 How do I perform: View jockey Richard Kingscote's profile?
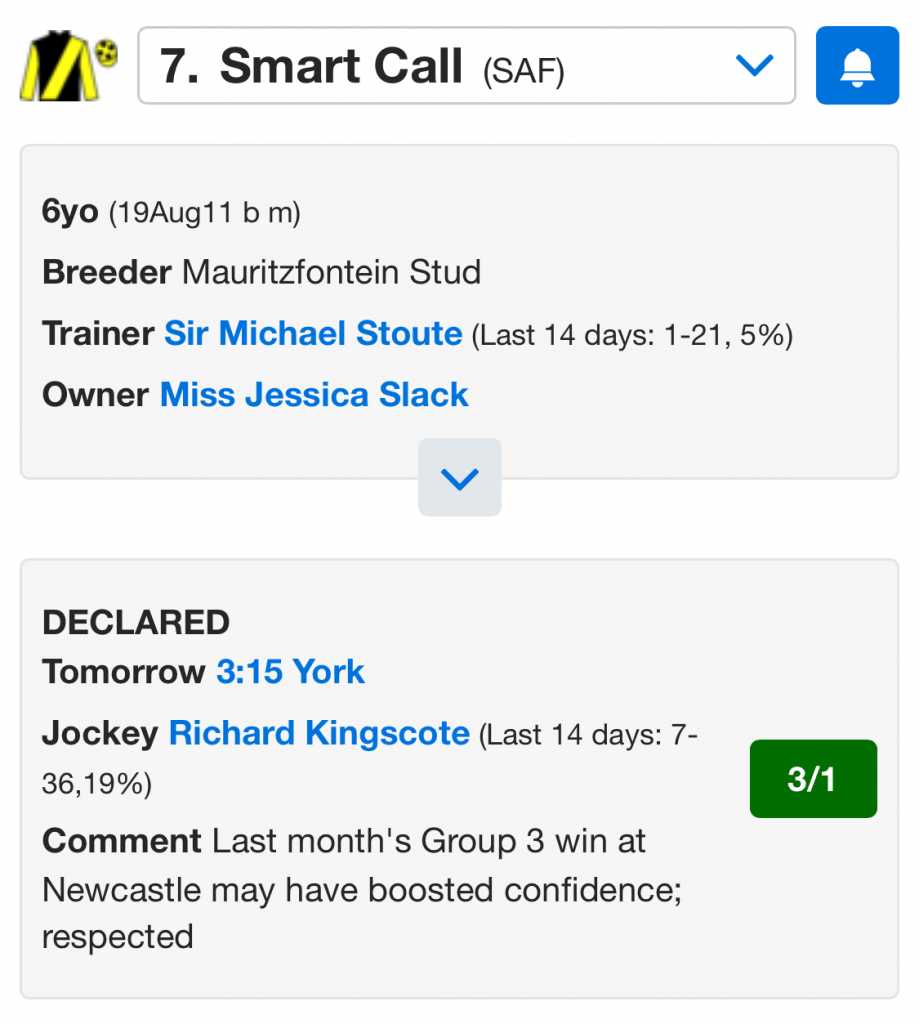(x=319, y=733)
